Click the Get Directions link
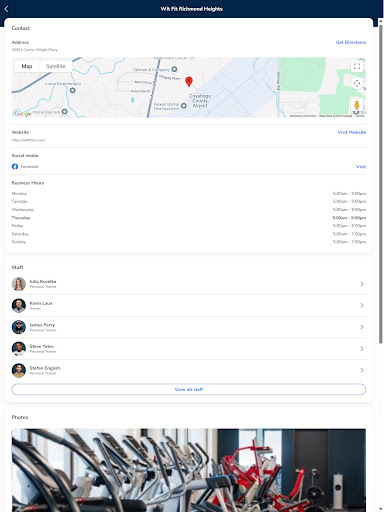Viewport: 384px width, 512px height. [x=351, y=42]
